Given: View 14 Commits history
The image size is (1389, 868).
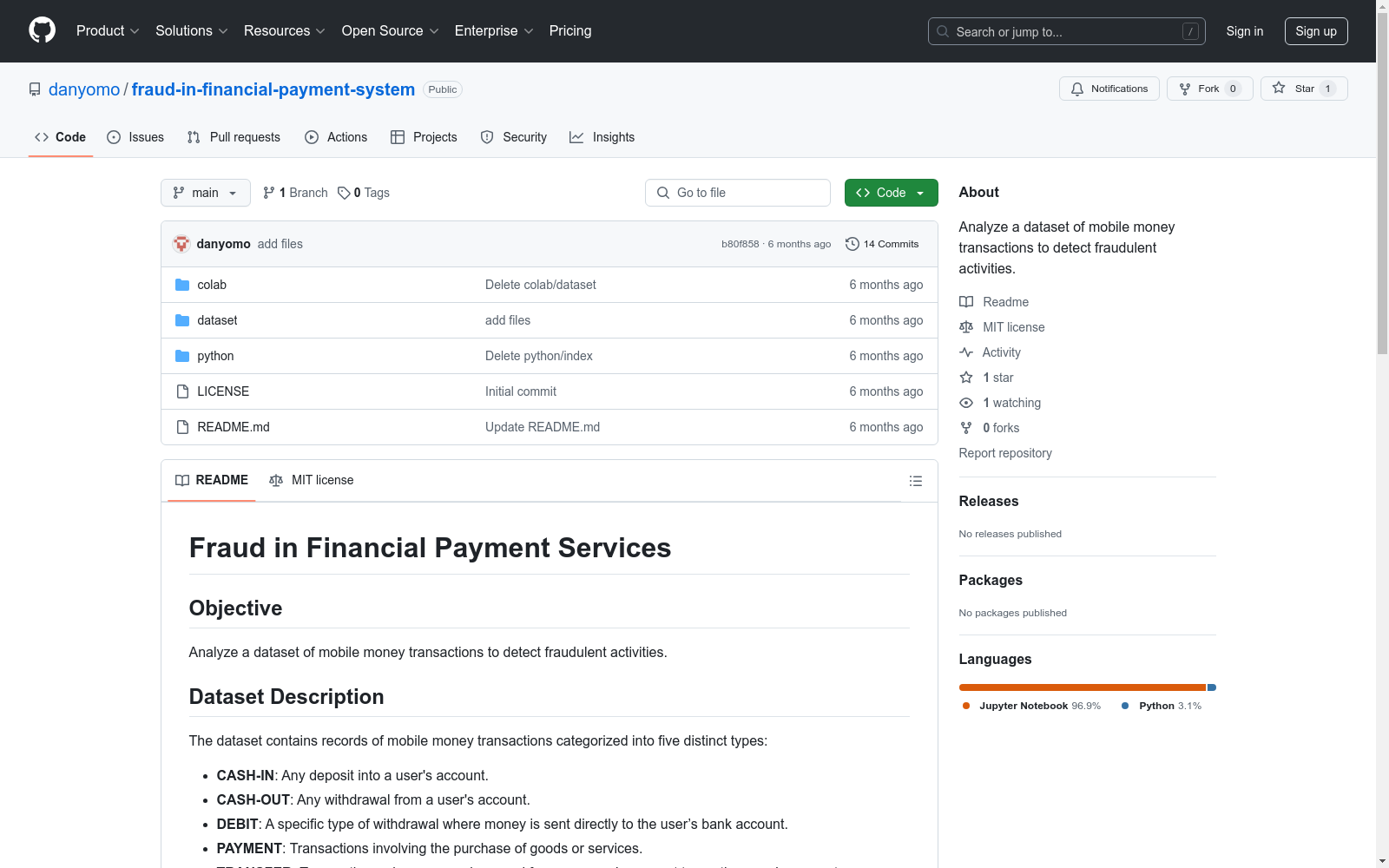Looking at the screenshot, I should point(882,244).
